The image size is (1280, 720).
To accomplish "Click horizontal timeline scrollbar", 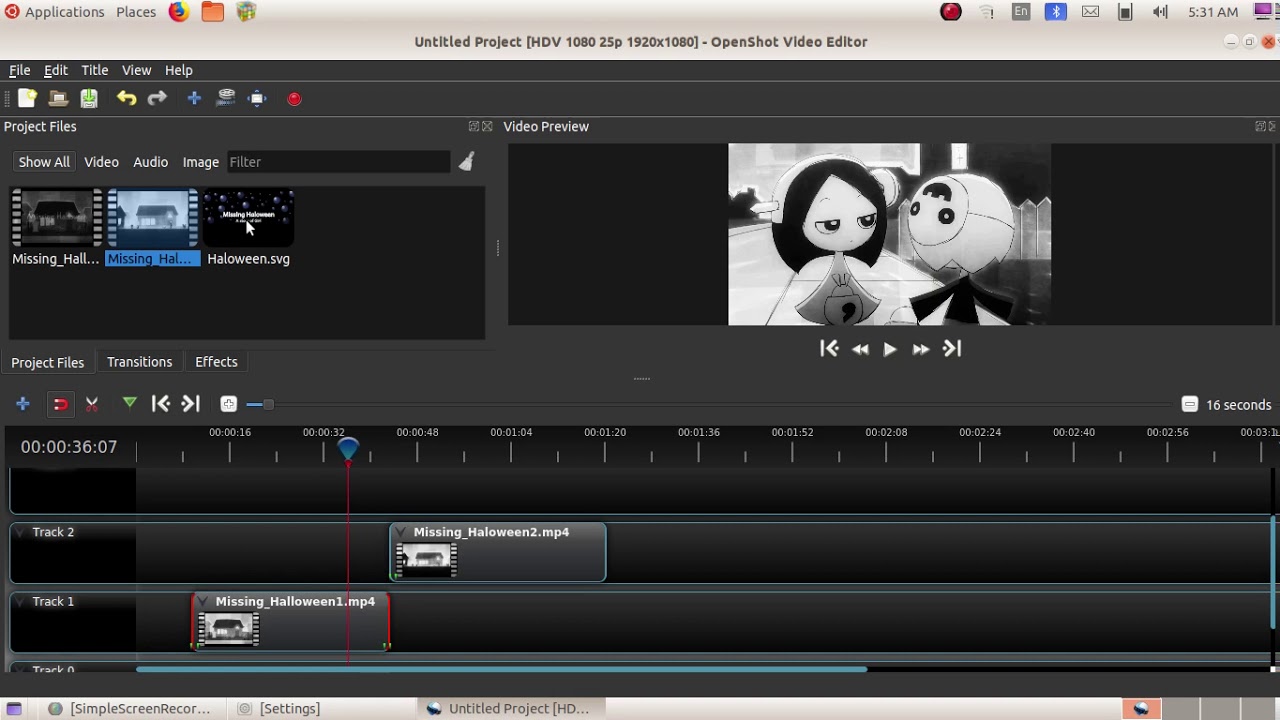I will (x=502, y=669).
